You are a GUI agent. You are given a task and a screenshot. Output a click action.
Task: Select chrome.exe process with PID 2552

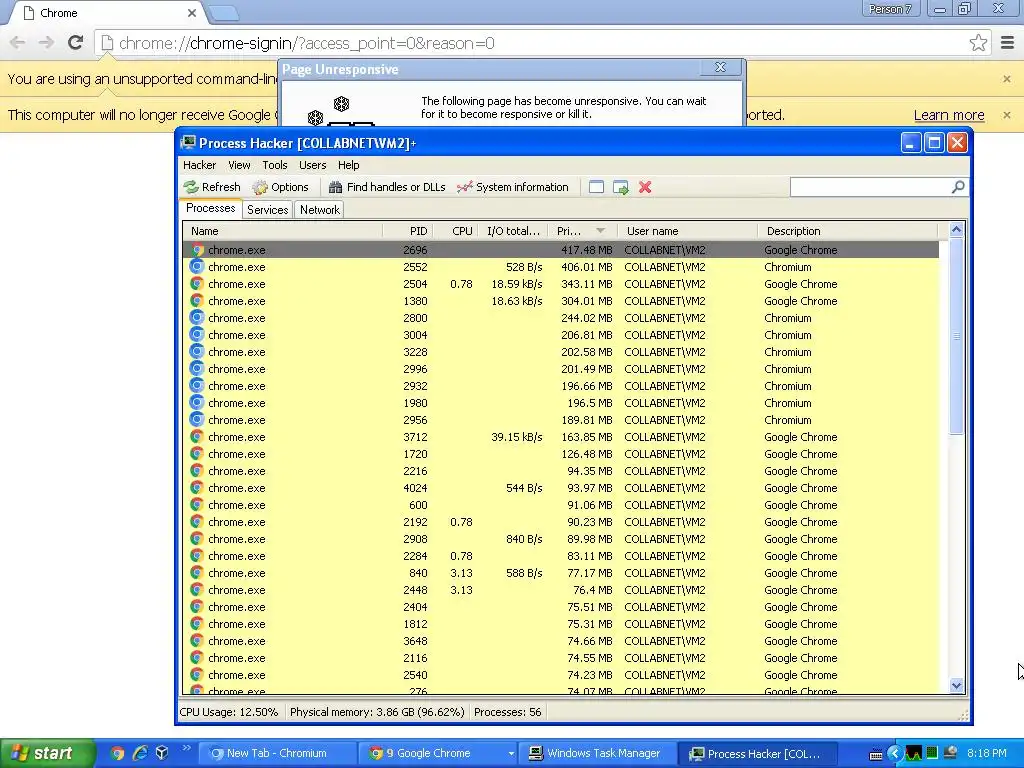pyautogui.click(x=561, y=267)
